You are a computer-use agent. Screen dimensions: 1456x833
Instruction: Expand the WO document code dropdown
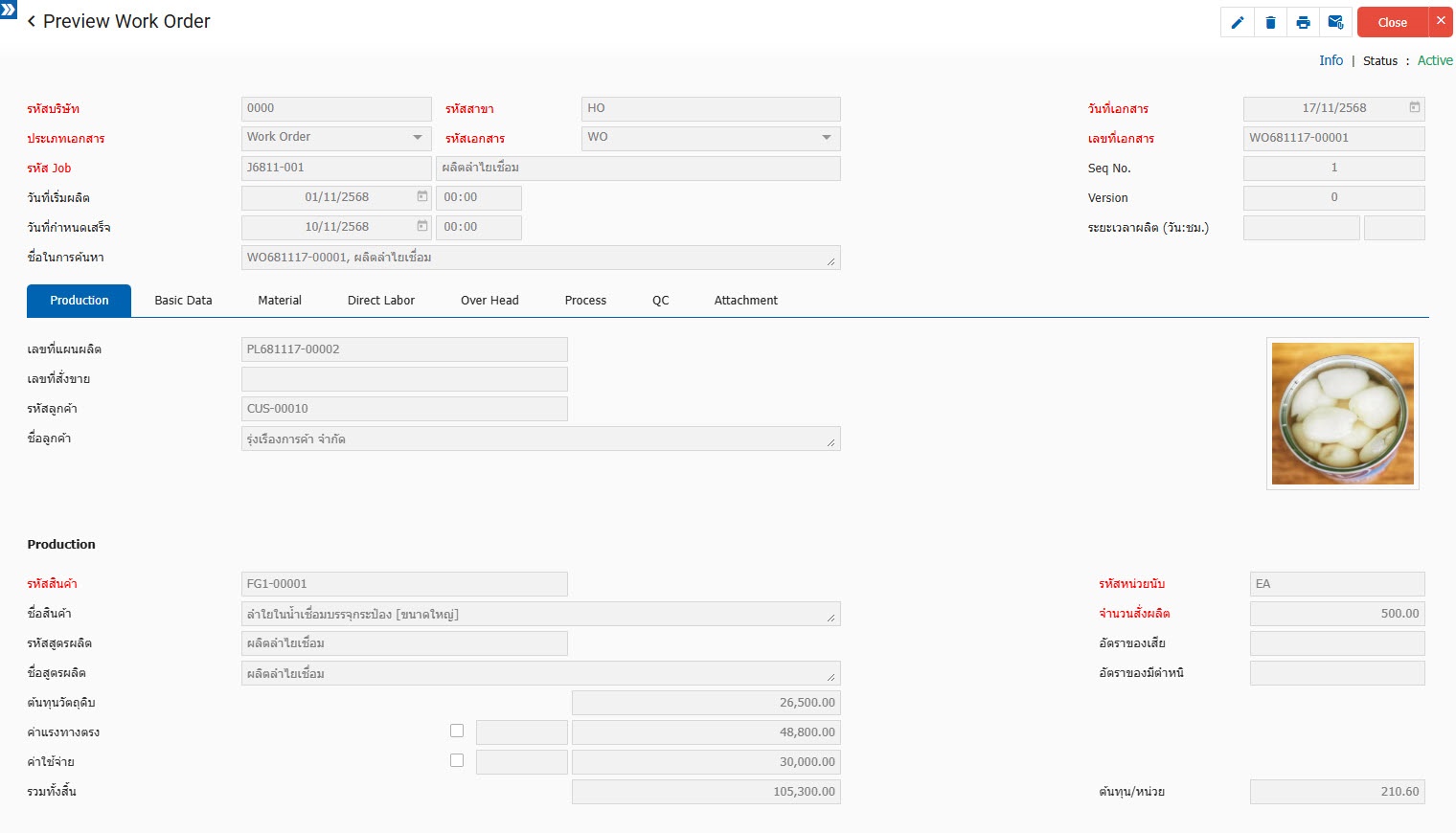click(826, 137)
